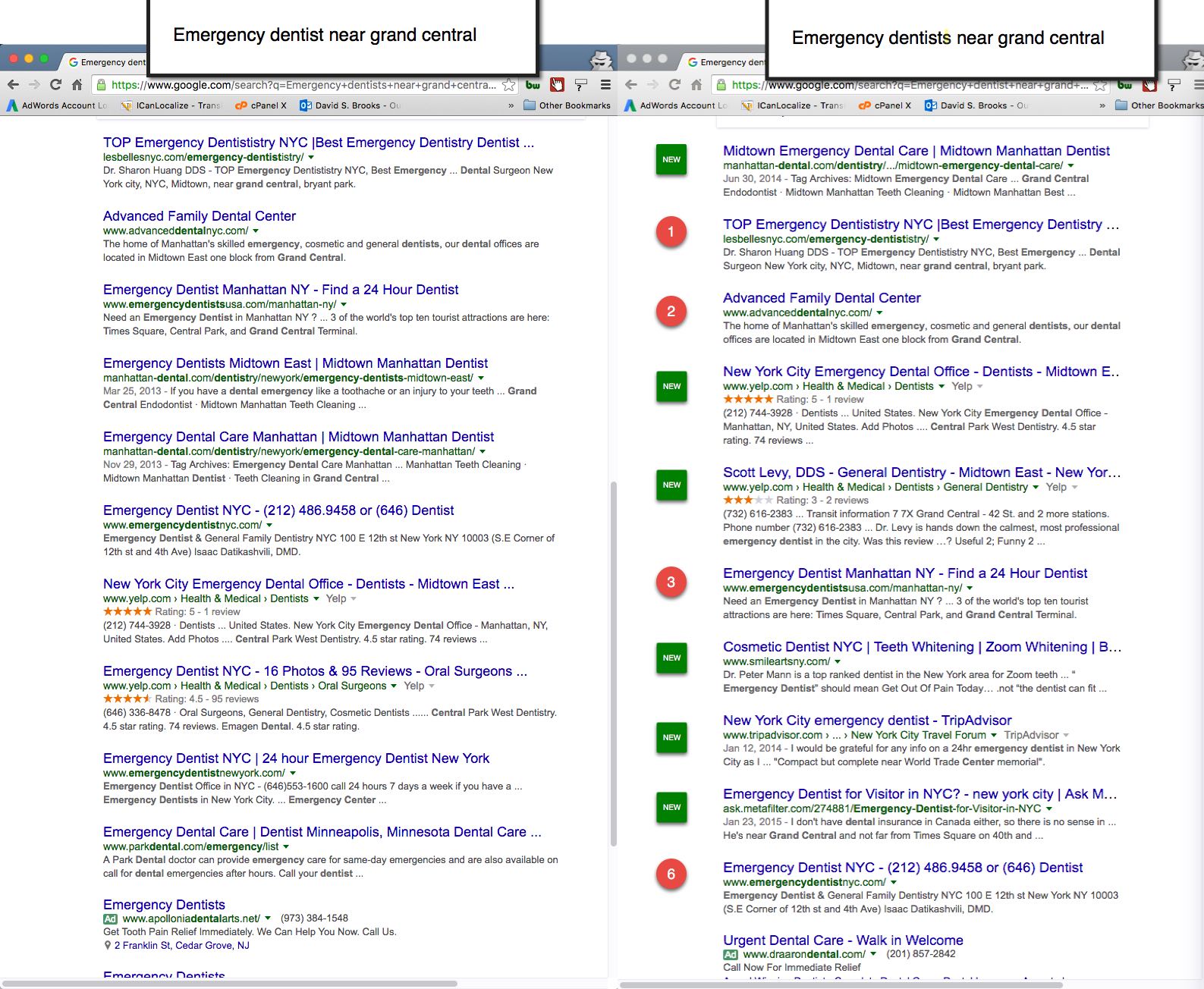Image resolution: width=1204 pixels, height=989 pixels.
Task: Open Emergency Dentists apolloniadentalarts ad in left window
Action: coord(164,905)
